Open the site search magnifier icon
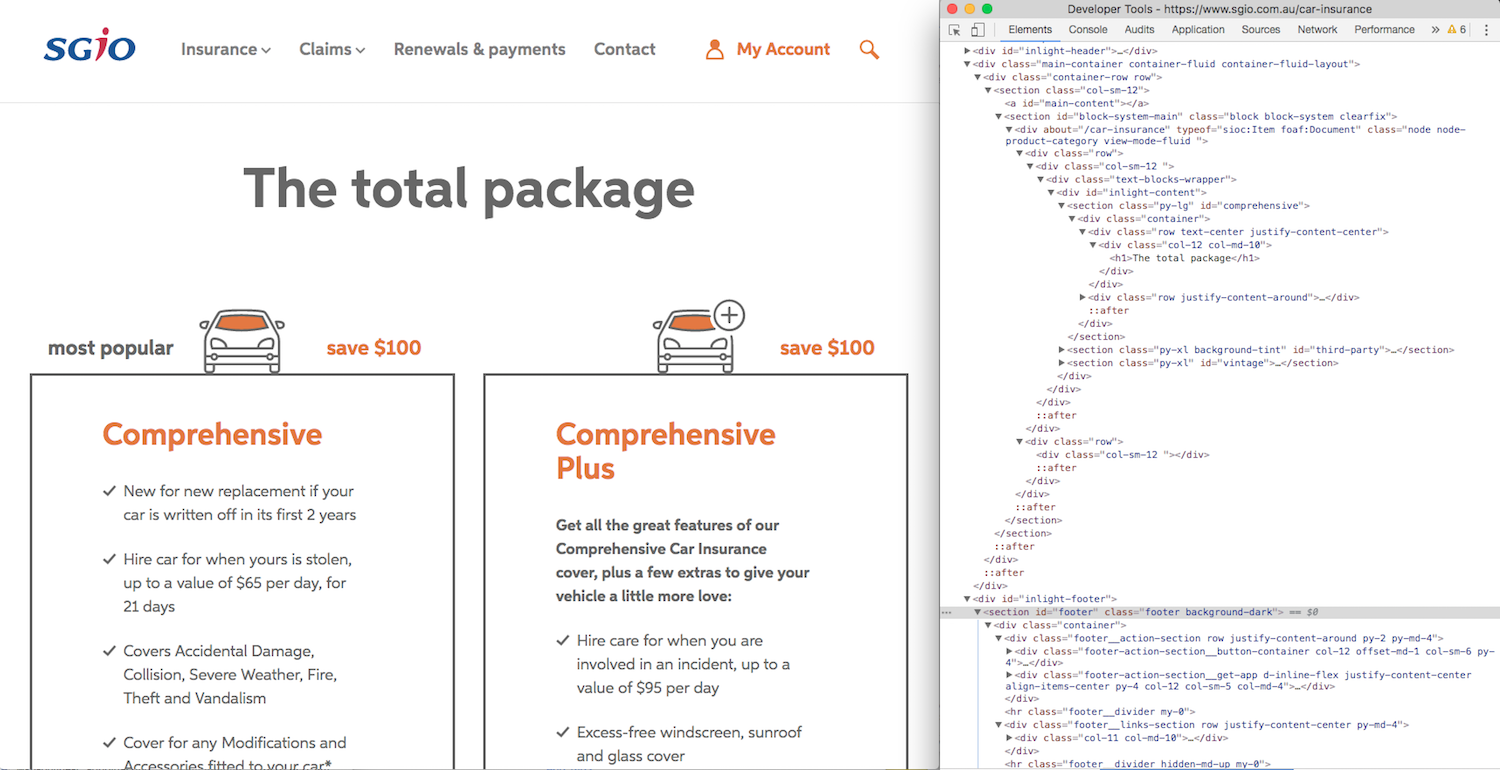1500x770 pixels. pos(869,49)
